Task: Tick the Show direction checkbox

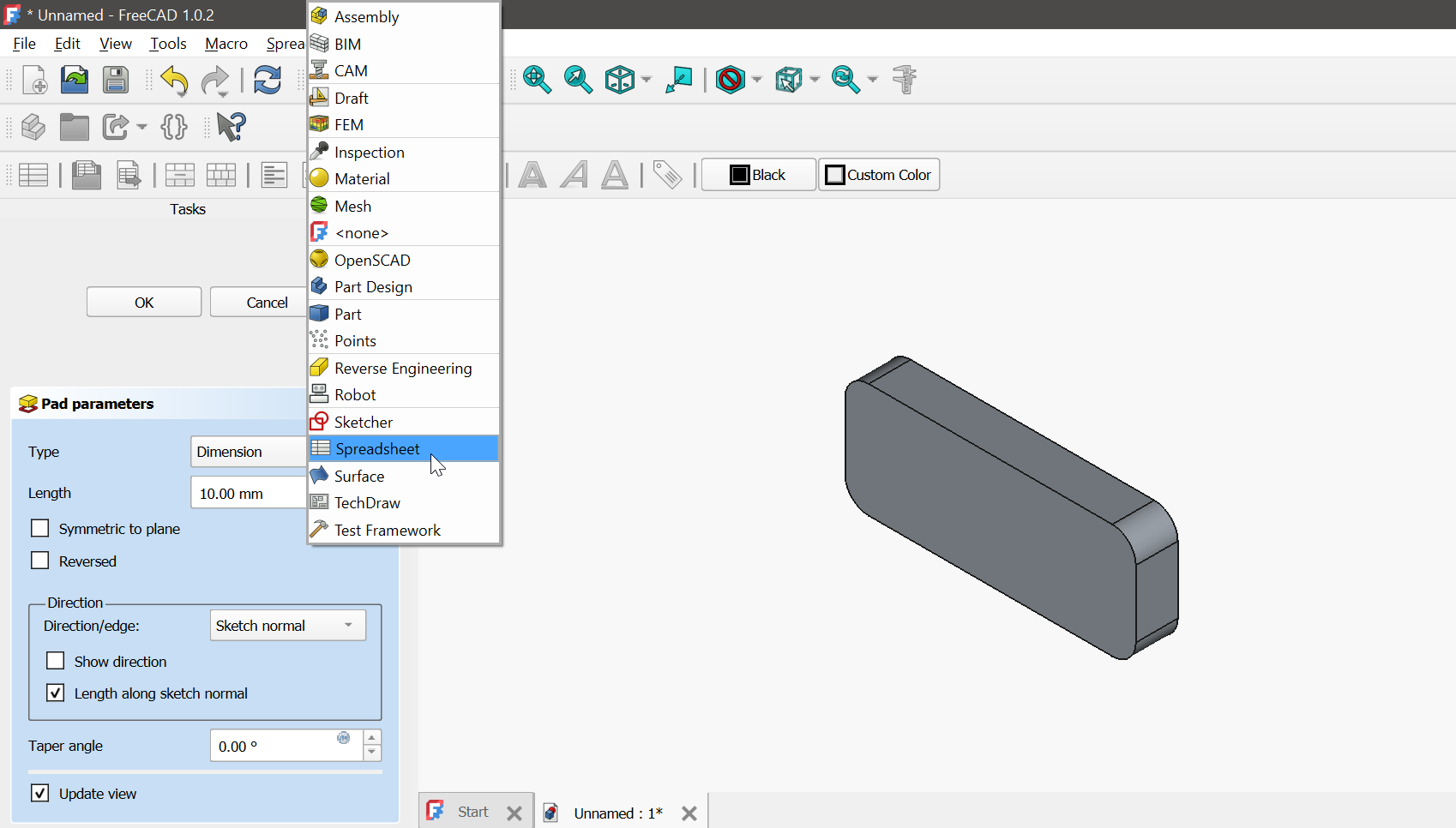Action: pos(56,662)
